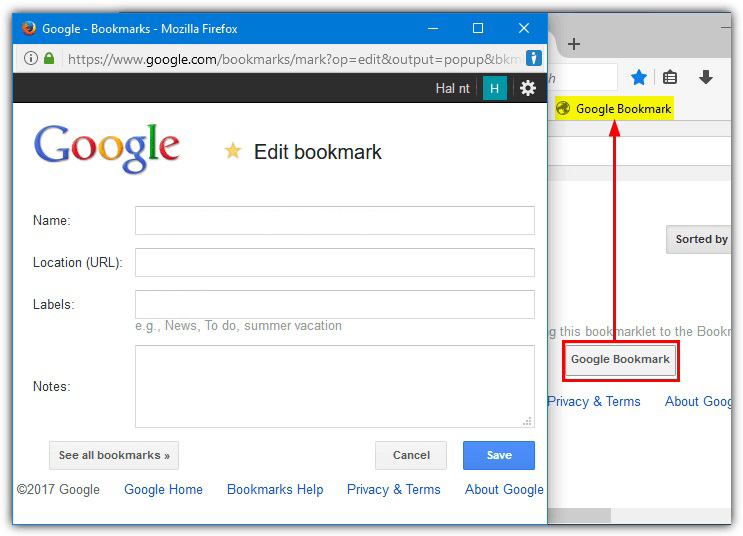The width and height of the screenshot is (743, 536).
Task: Click the highlighted Google Bookmark toolbar item
Action: click(614, 109)
